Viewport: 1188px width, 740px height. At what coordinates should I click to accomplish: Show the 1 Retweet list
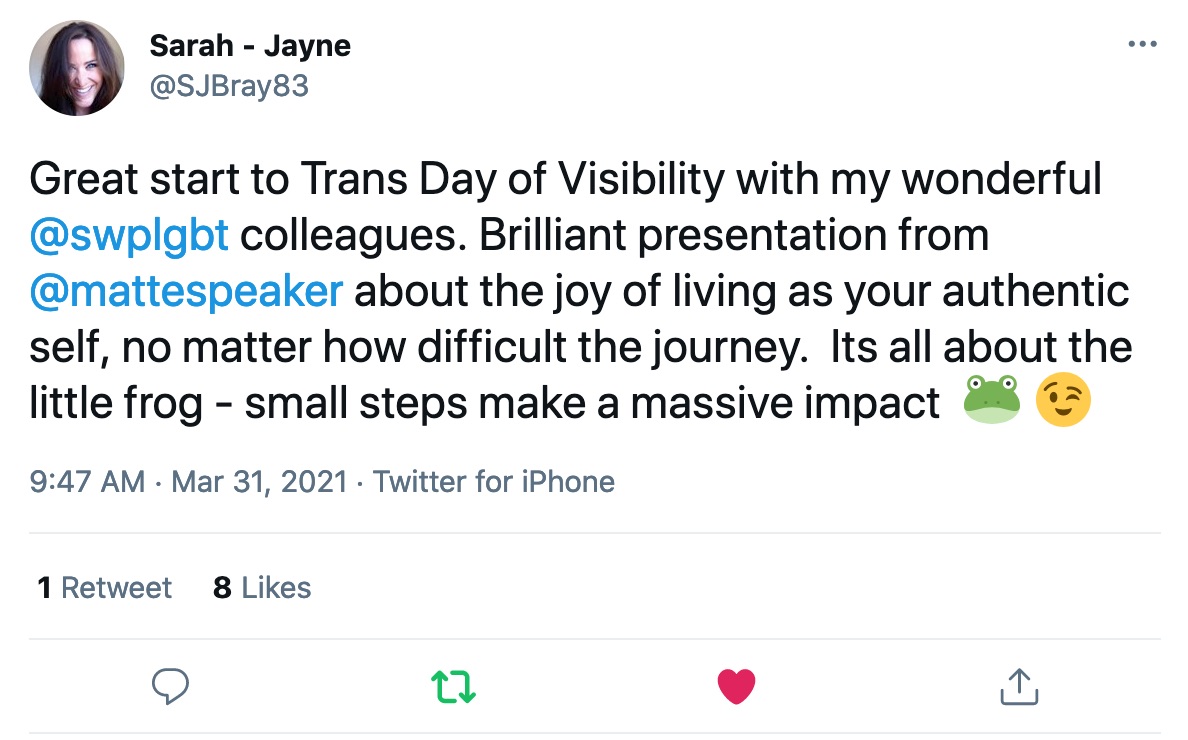(x=105, y=588)
